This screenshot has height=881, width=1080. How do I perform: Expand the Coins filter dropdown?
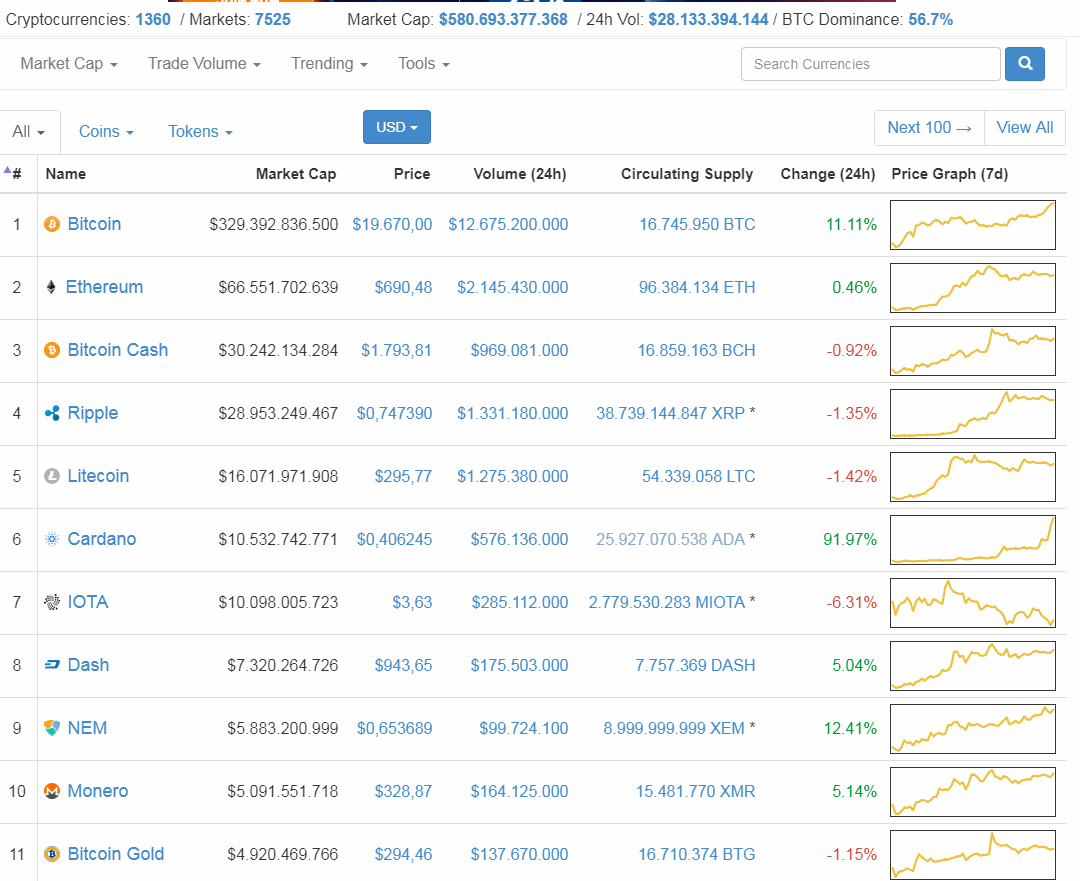pos(105,131)
